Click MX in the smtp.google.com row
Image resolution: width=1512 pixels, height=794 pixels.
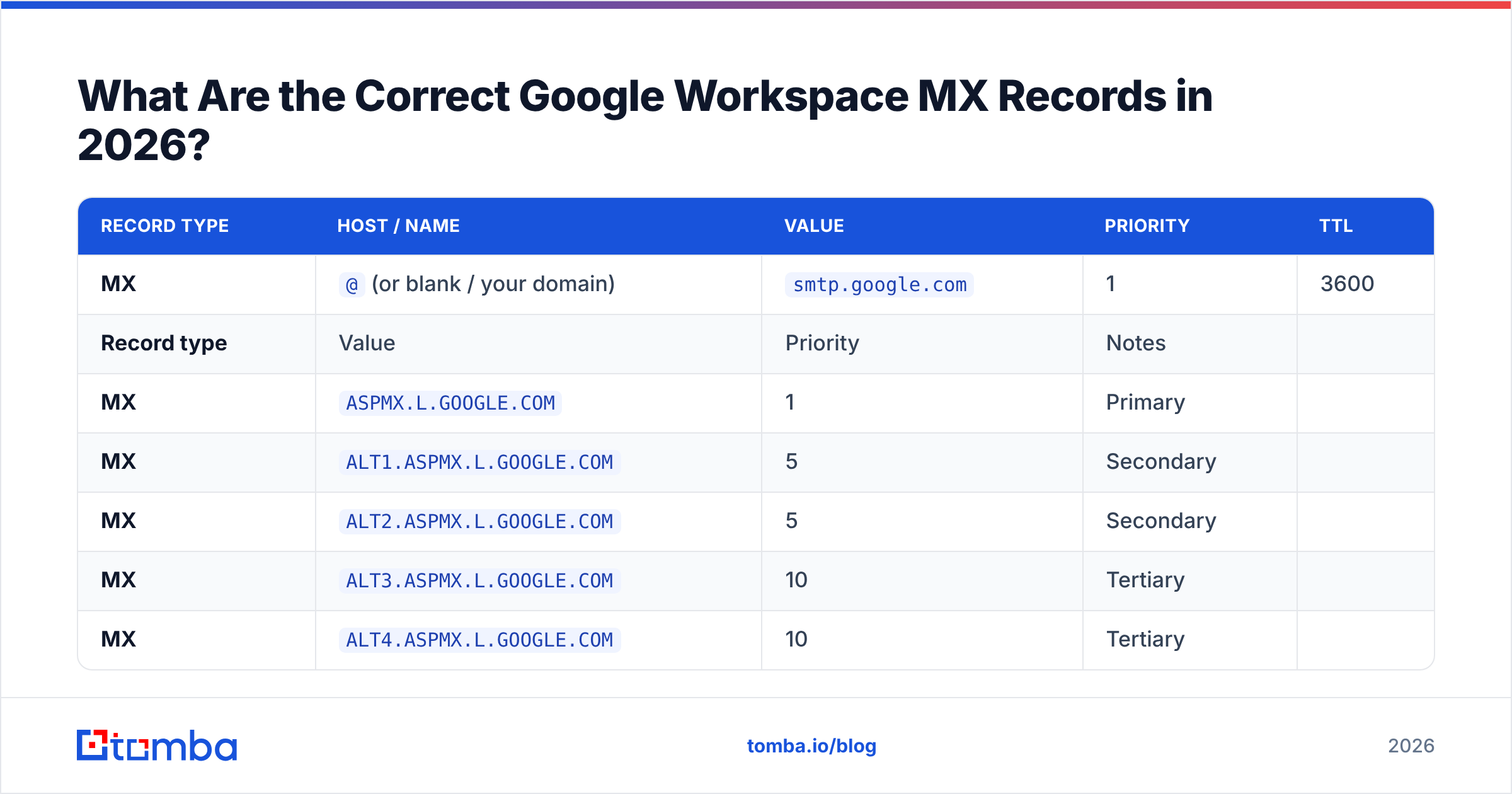(x=118, y=284)
